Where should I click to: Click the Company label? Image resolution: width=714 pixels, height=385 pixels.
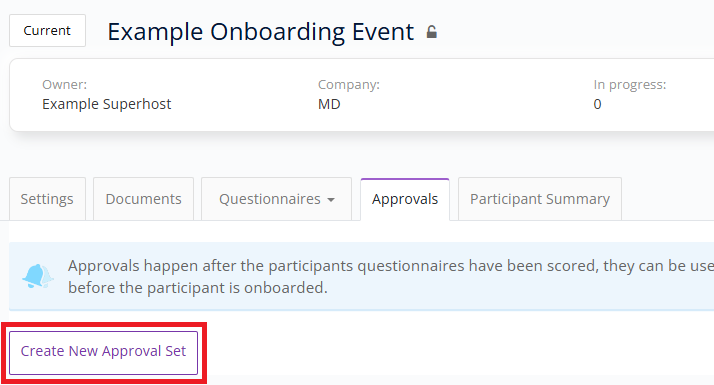click(348, 85)
